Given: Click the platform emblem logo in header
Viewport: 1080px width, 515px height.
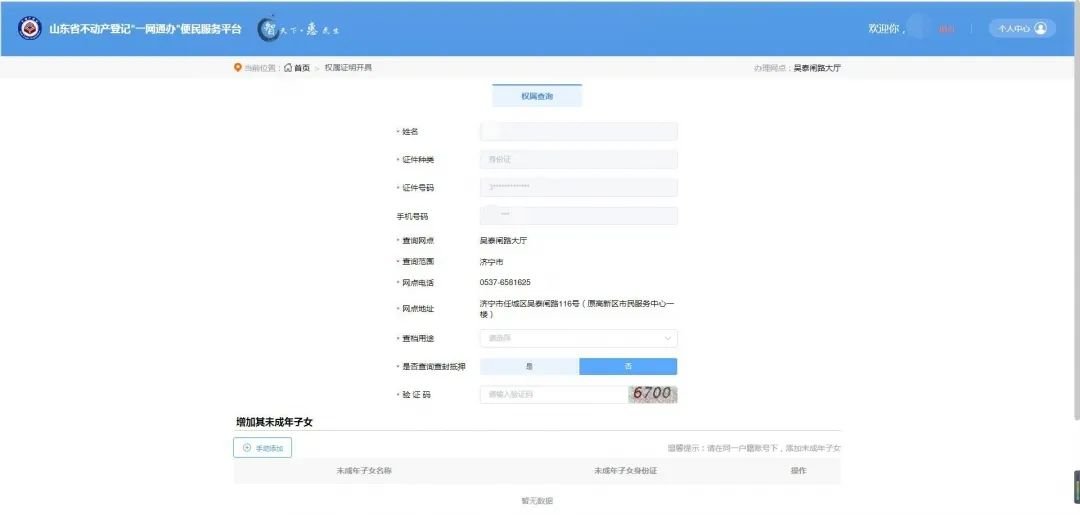Looking at the screenshot, I should click(x=29, y=29).
